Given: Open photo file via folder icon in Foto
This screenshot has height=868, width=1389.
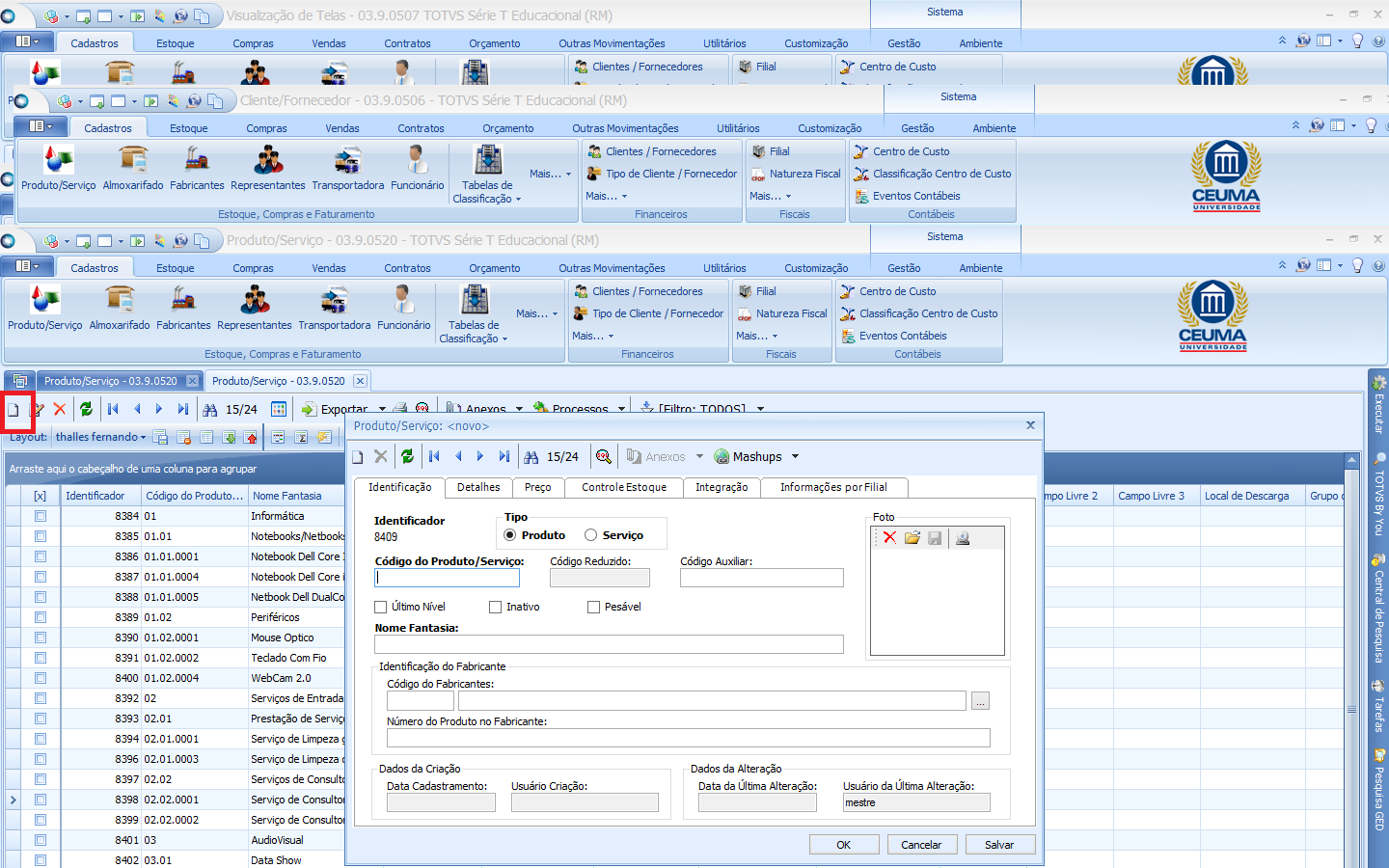Looking at the screenshot, I should pos(912,537).
